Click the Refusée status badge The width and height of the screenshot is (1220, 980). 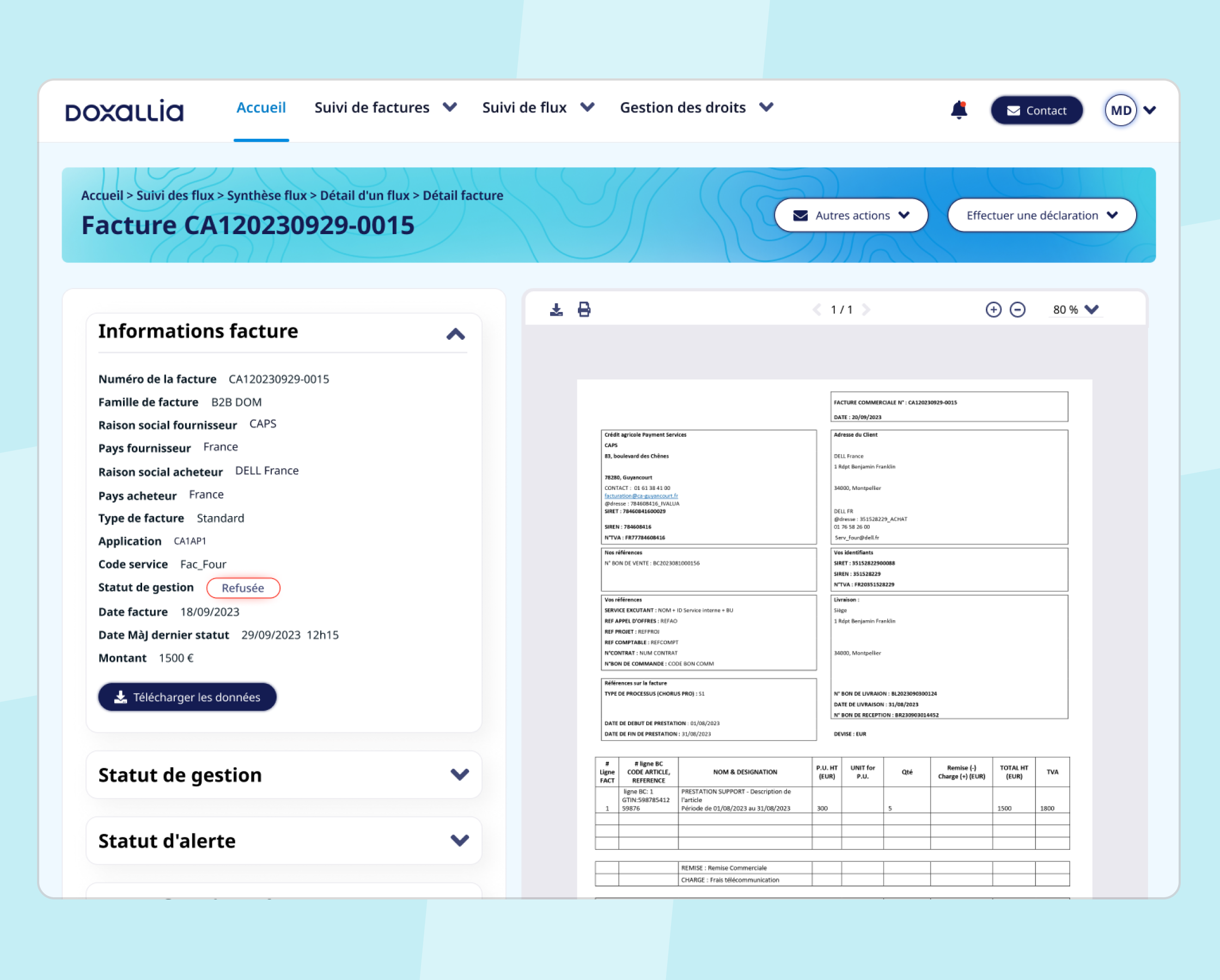pyautogui.click(x=243, y=588)
